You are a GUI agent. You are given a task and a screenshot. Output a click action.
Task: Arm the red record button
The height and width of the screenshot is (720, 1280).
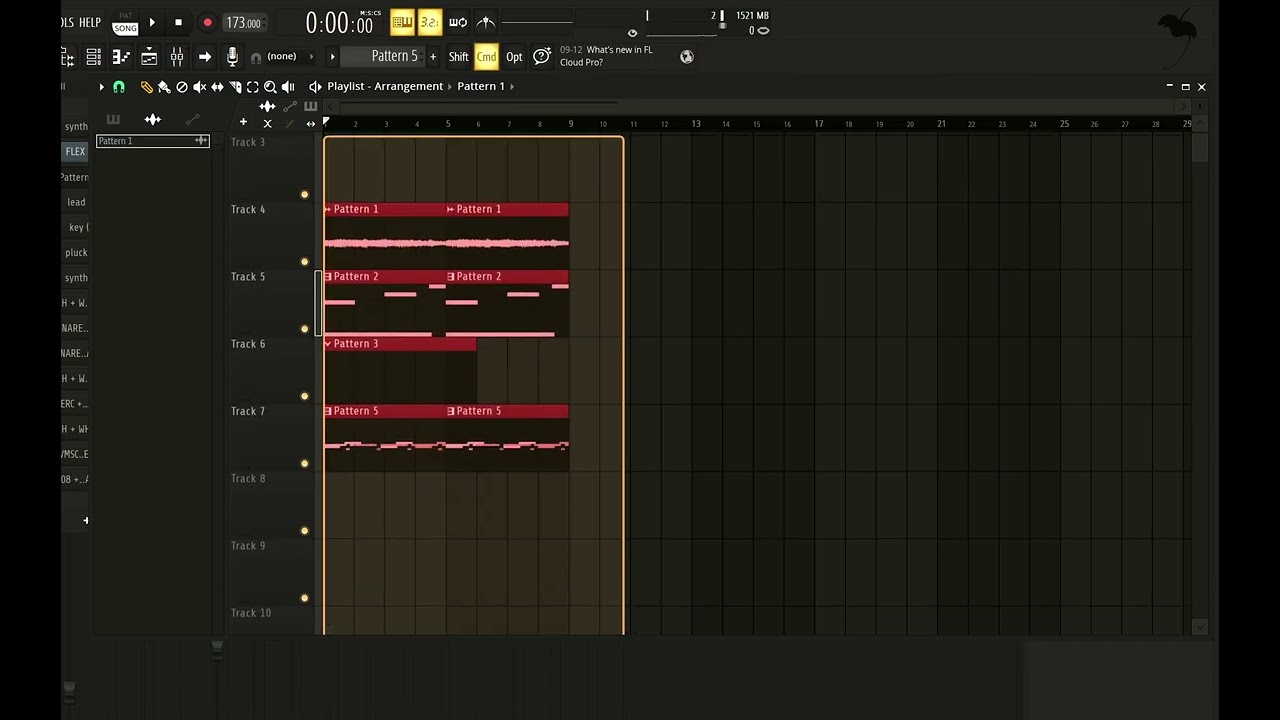(207, 22)
